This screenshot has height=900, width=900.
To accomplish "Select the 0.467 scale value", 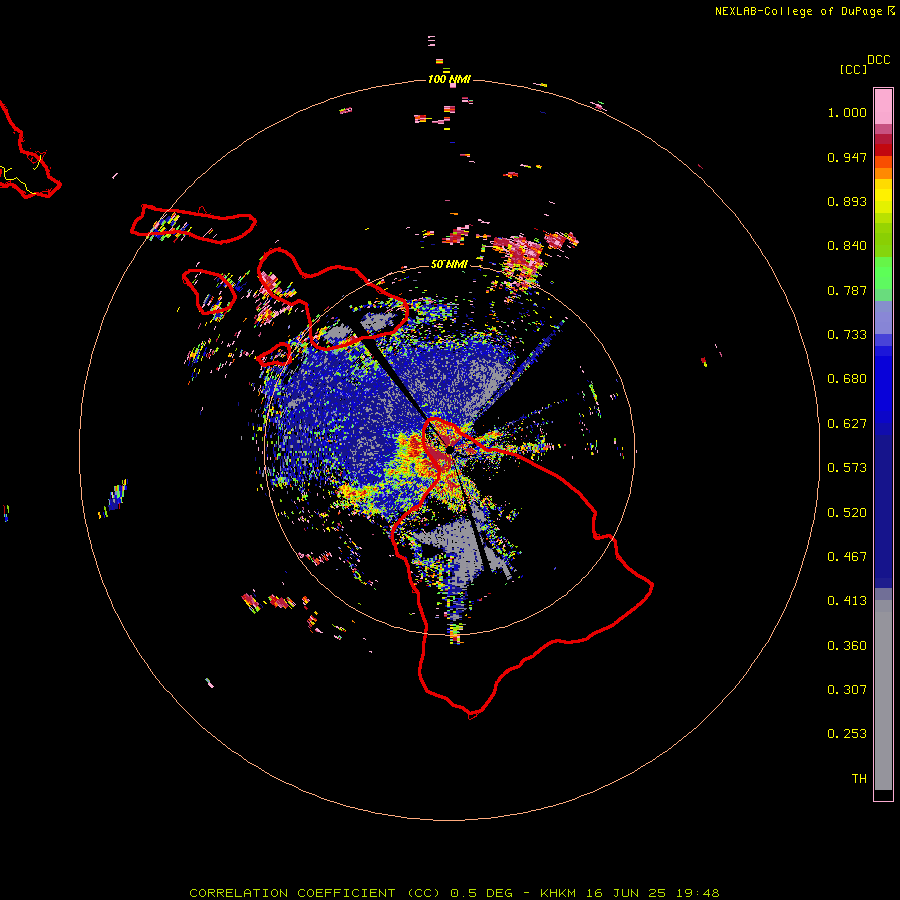I will click(x=847, y=557).
